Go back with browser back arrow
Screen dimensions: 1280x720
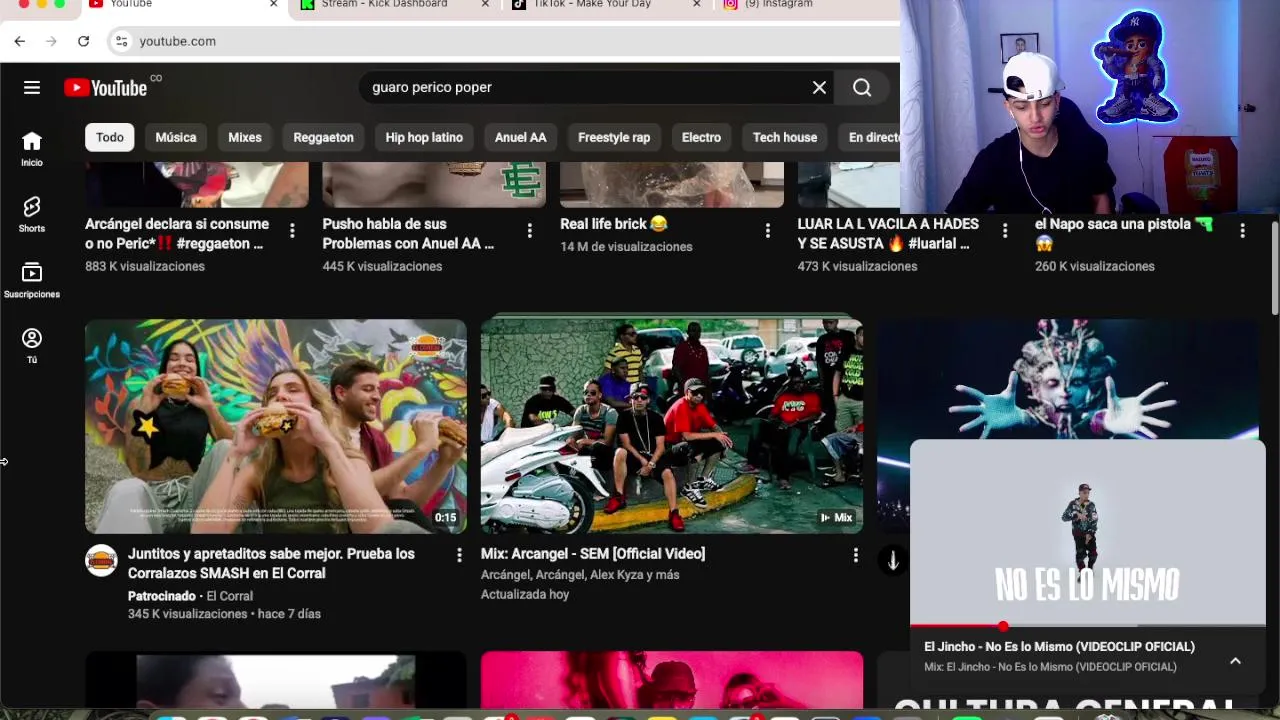coord(20,41)
